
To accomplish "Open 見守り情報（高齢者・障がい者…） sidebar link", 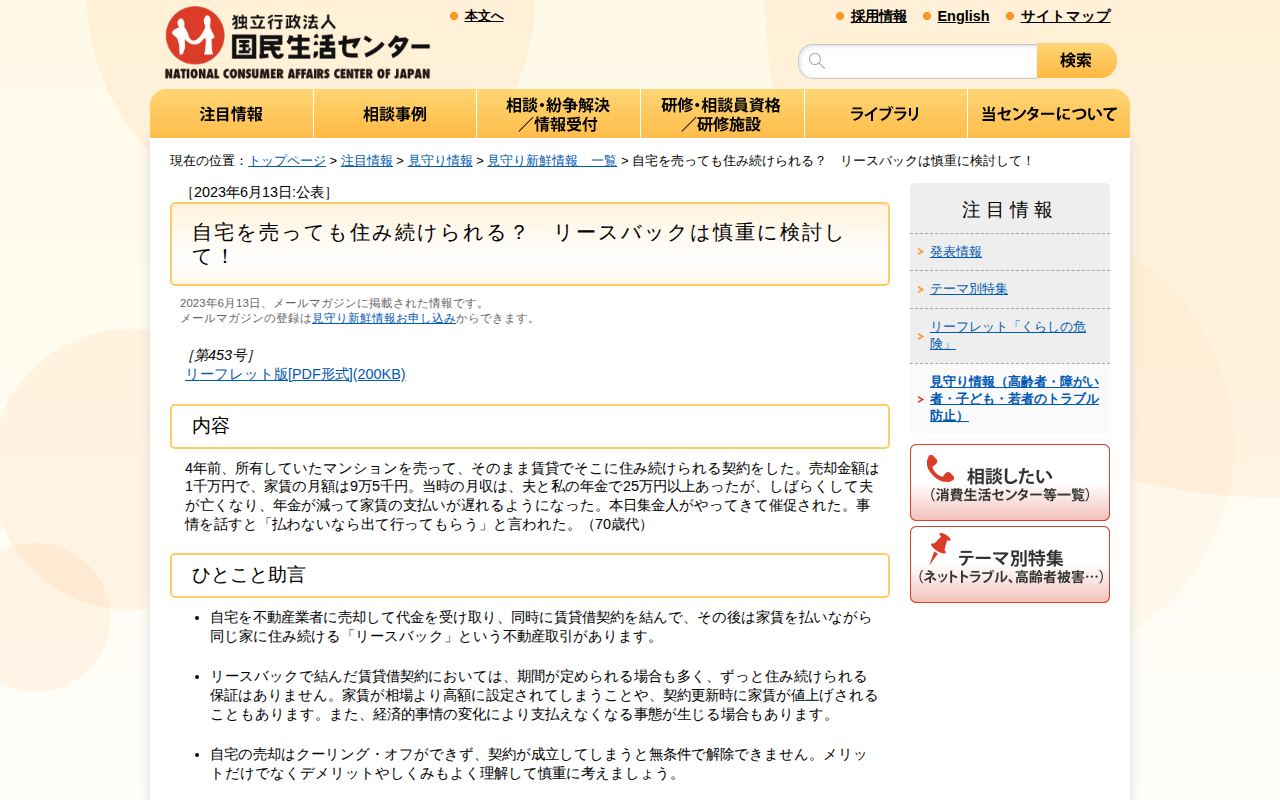I will (1014, 399).
